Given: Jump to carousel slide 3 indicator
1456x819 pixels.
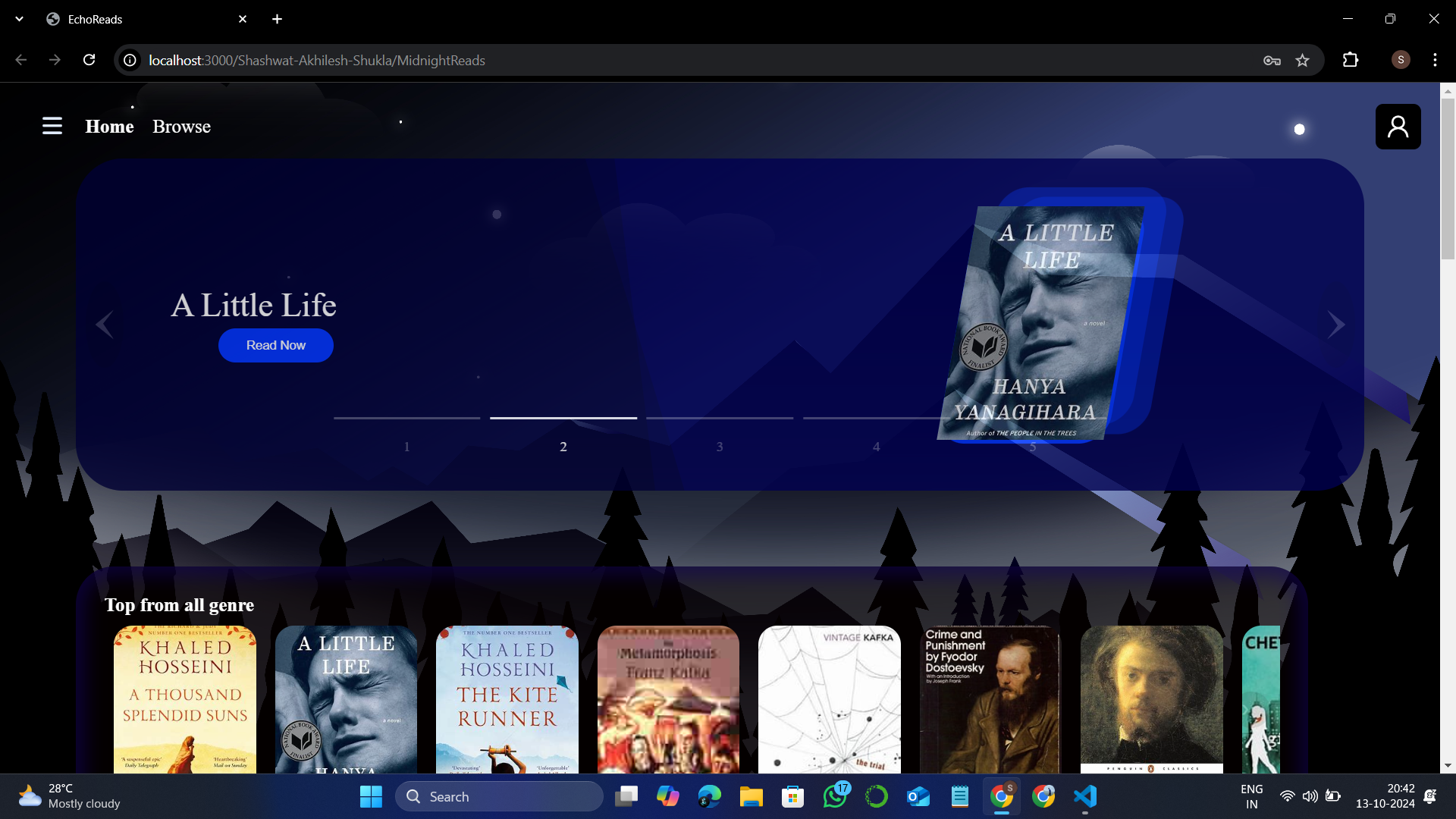Looking at the screenshot, I should (720, 418).
